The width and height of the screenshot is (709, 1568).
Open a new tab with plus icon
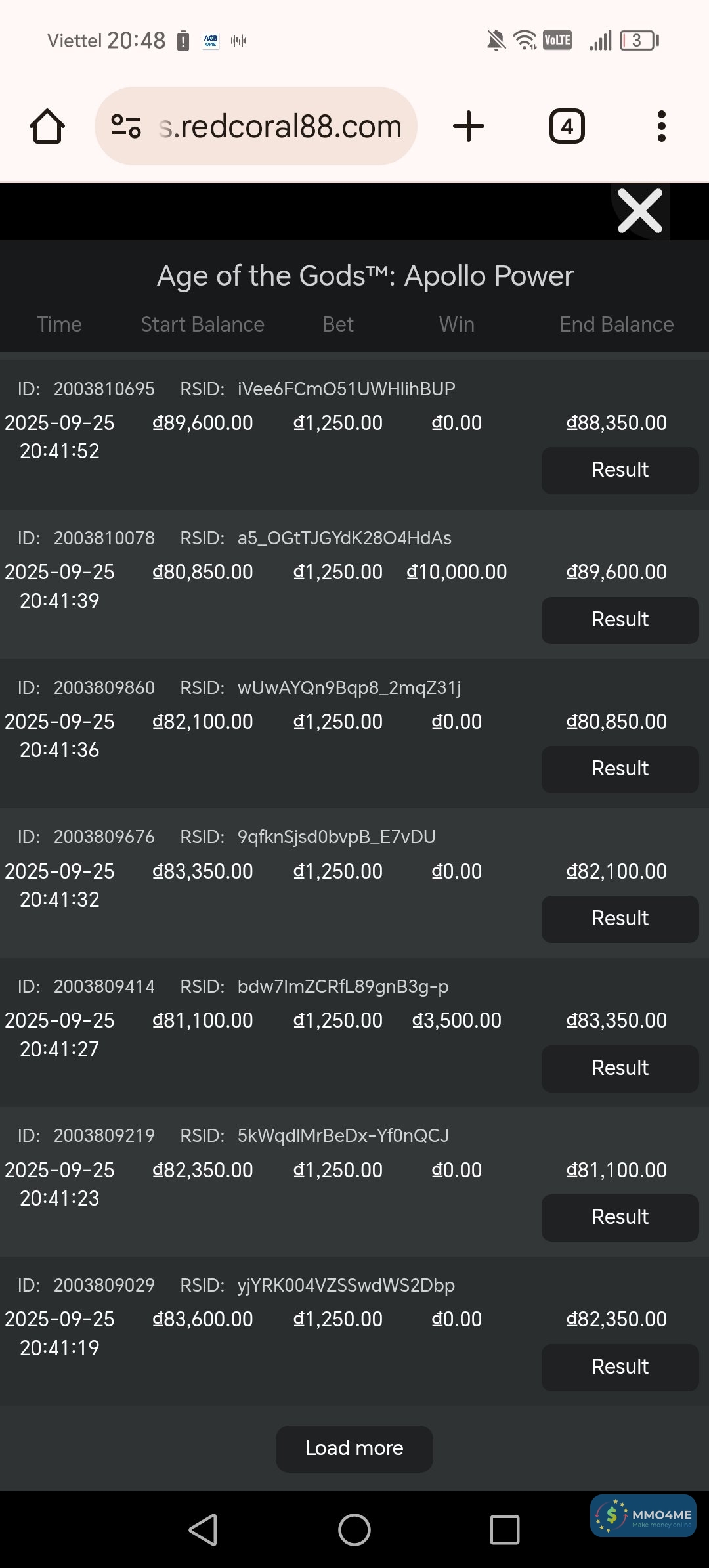469,126
